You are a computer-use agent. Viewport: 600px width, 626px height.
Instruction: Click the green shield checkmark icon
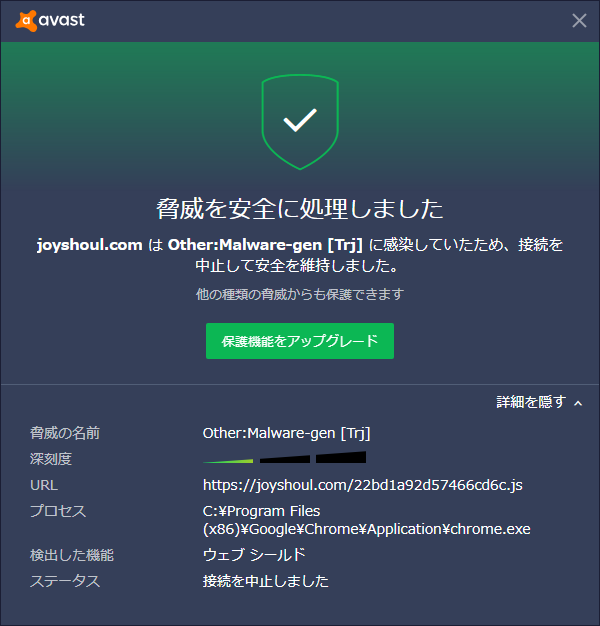pos(299,122)
